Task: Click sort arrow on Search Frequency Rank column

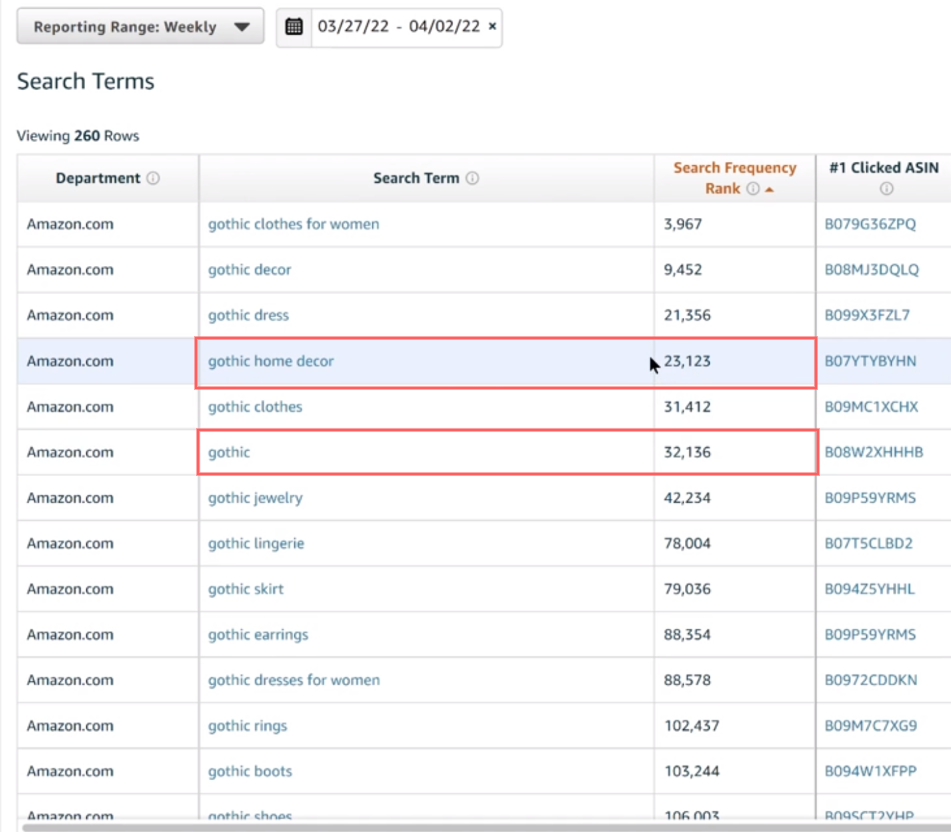Action: point(769,190)
